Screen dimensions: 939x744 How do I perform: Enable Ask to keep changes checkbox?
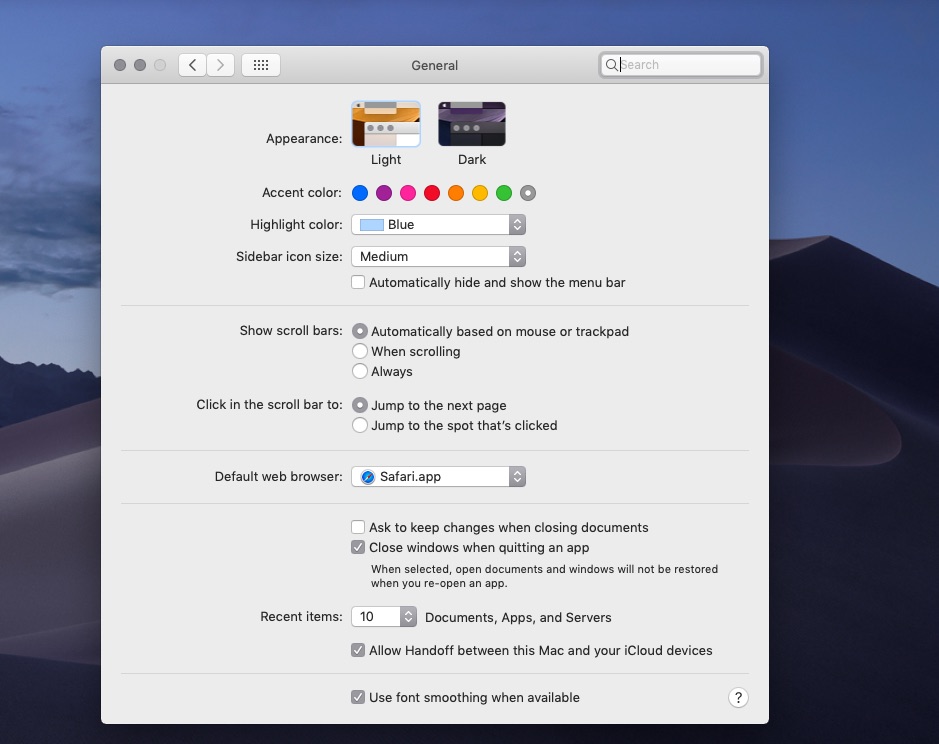click(x=358, y=528)
